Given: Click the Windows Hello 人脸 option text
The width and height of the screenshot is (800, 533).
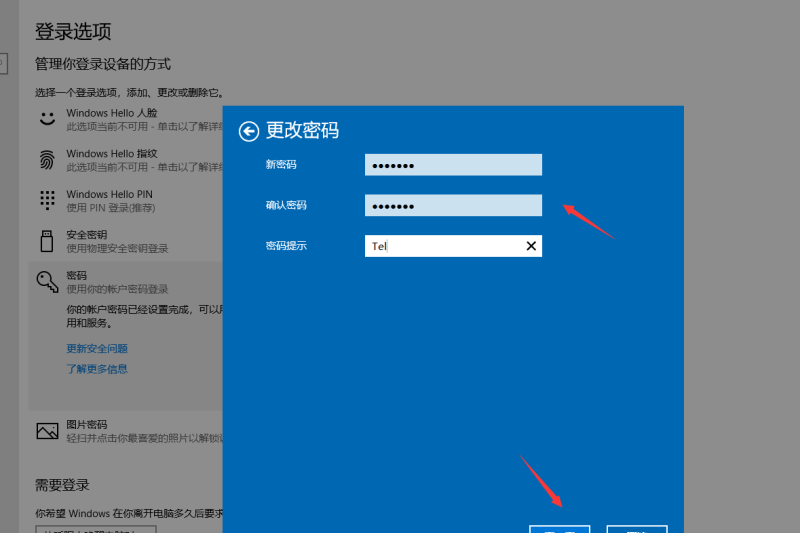Looking at the screenshot, I should tap(112, 113).
